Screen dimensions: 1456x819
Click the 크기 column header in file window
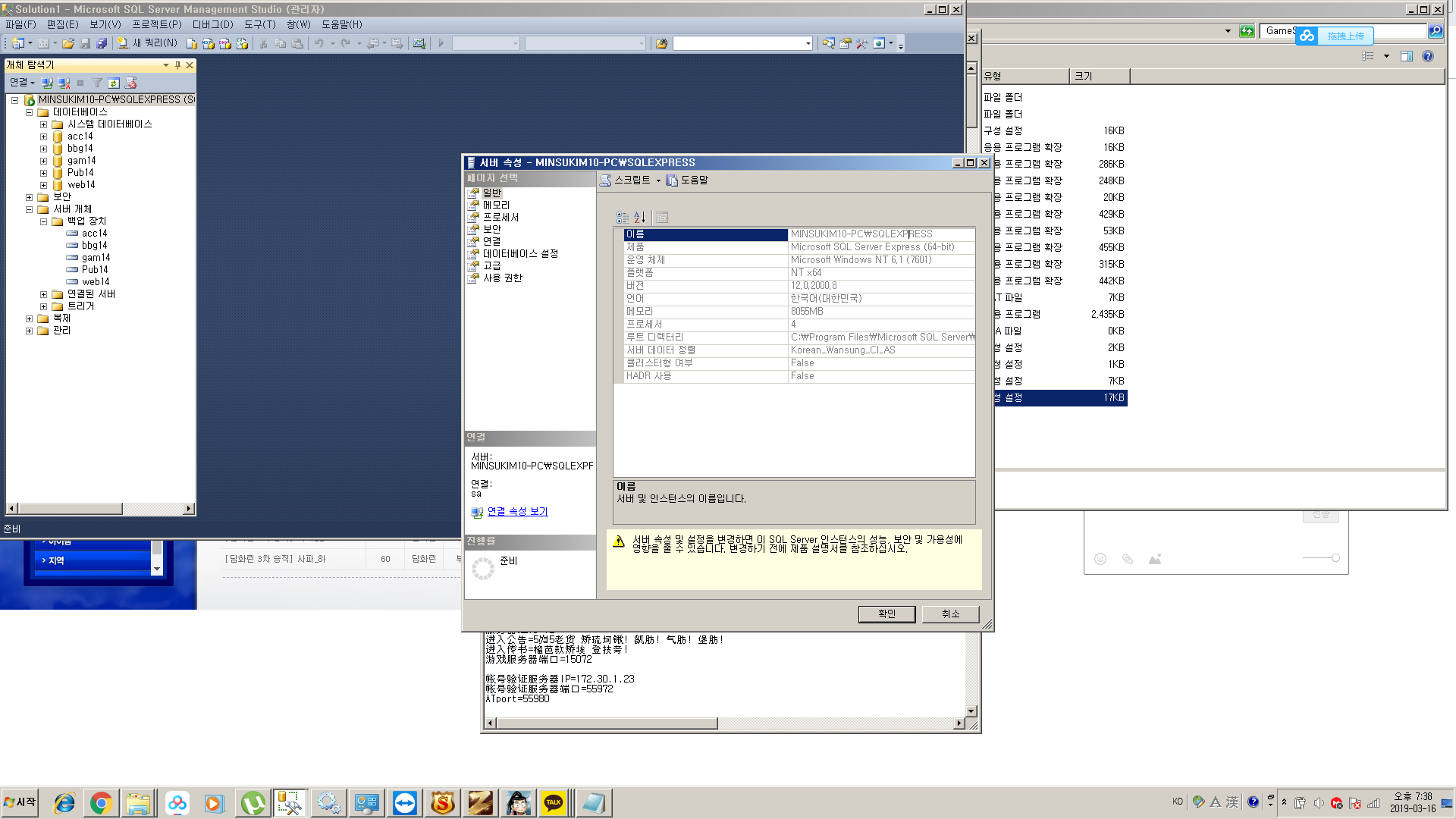tap(1100, 76)
